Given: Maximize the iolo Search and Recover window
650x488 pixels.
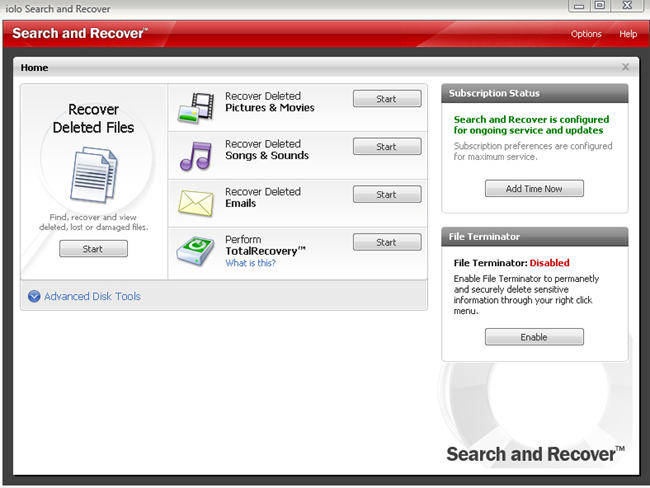Looking at the screenshot, I should pos(599,5).
